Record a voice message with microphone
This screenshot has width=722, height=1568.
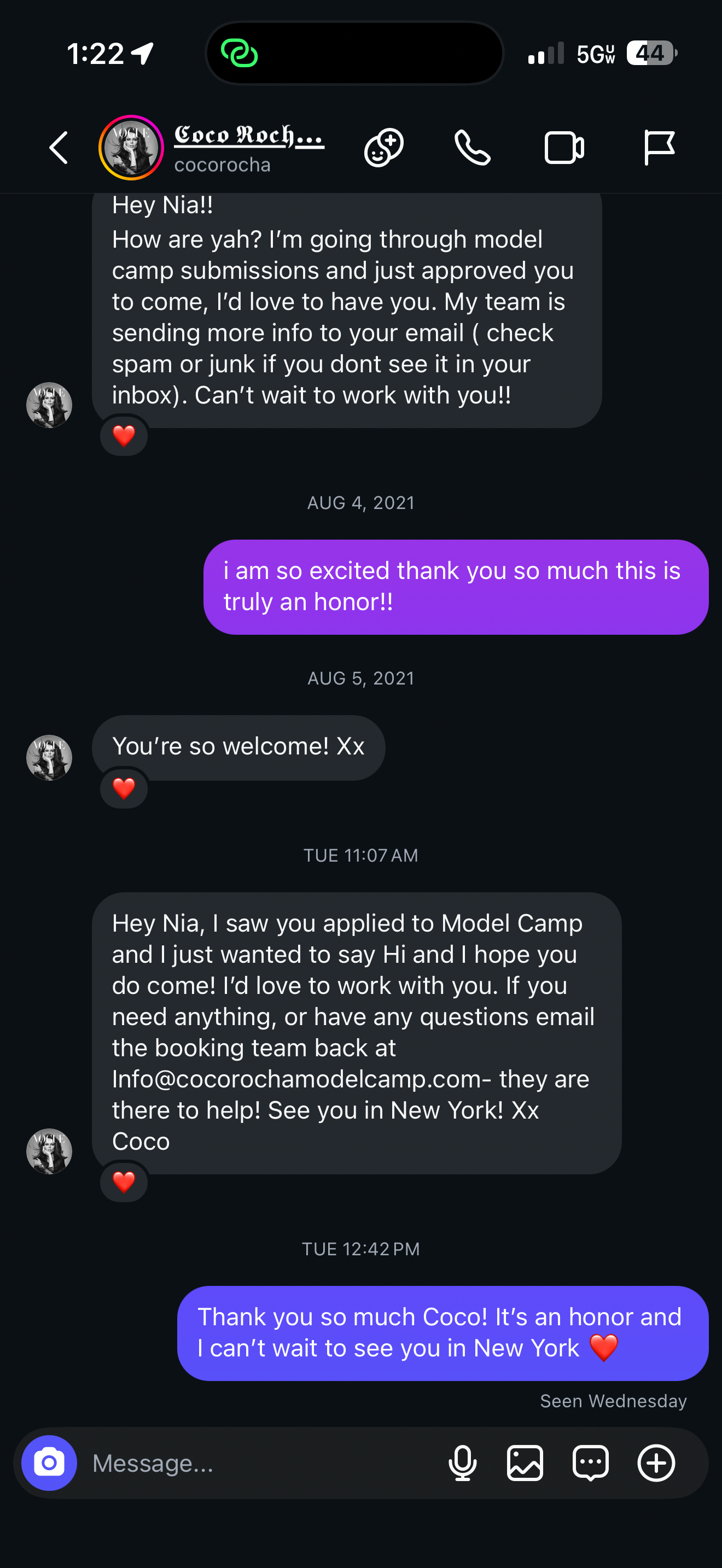coord(463,1462)
